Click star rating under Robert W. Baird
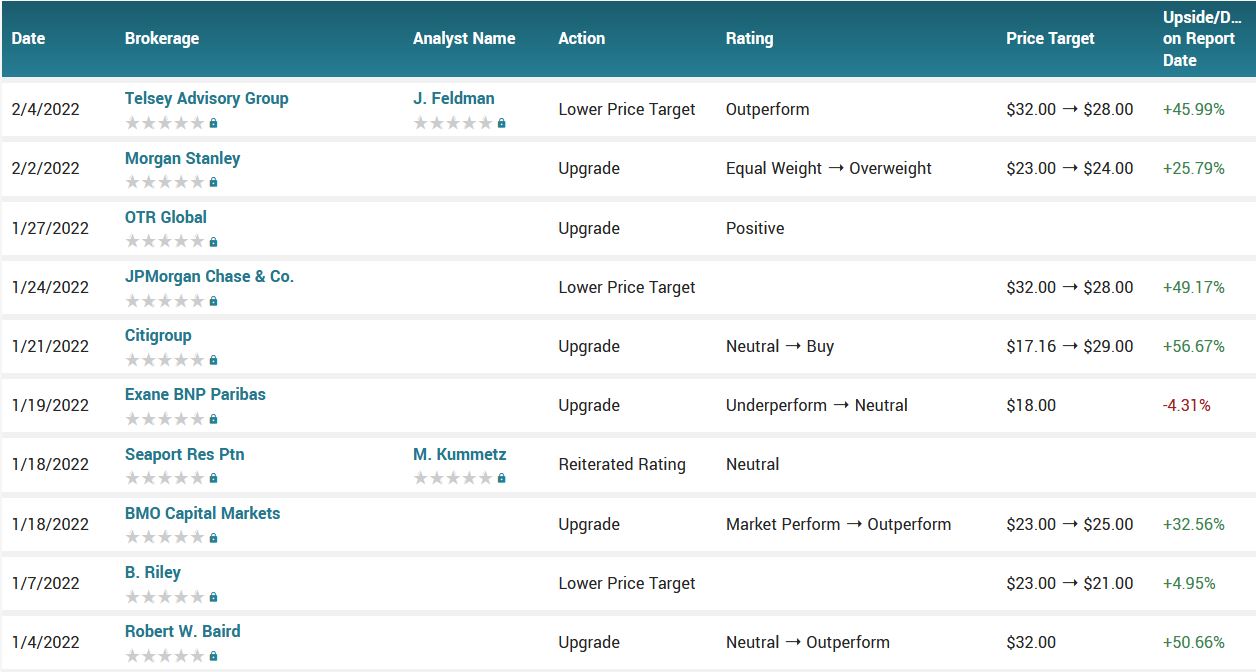The width and height of the screenshot is (1256, 672). 165,656
